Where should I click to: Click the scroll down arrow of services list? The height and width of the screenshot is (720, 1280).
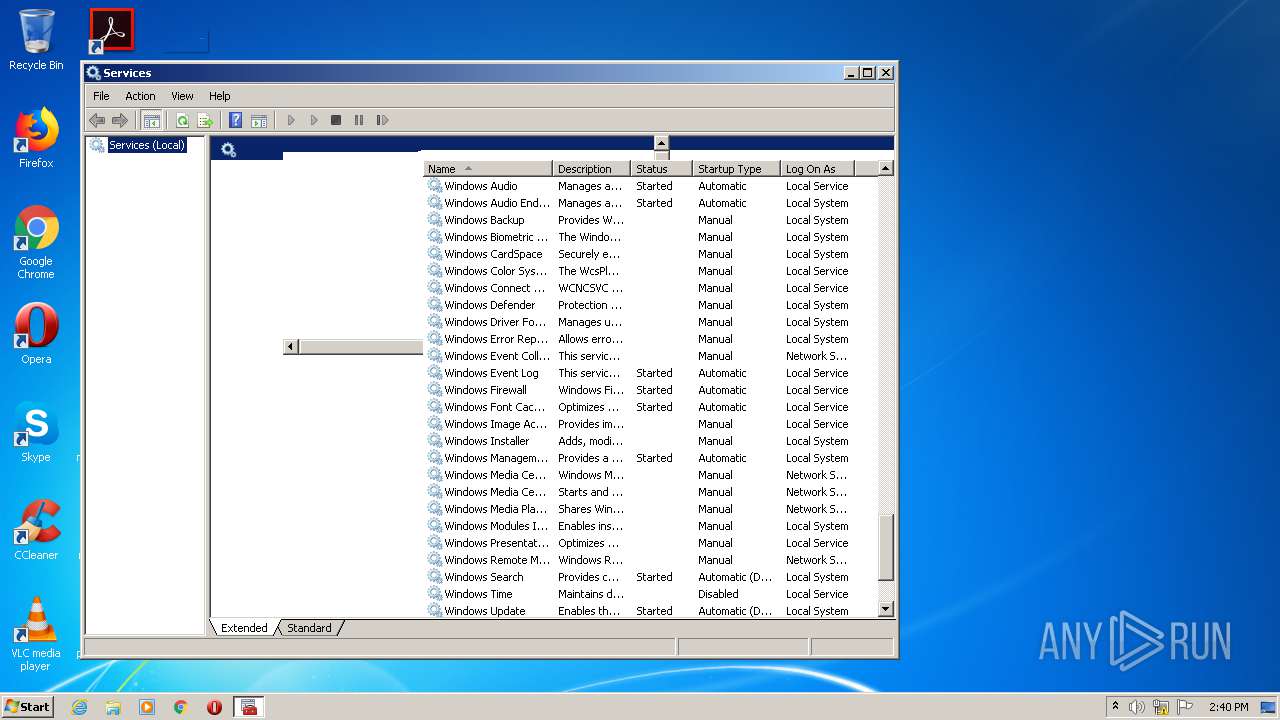point(885,609)
